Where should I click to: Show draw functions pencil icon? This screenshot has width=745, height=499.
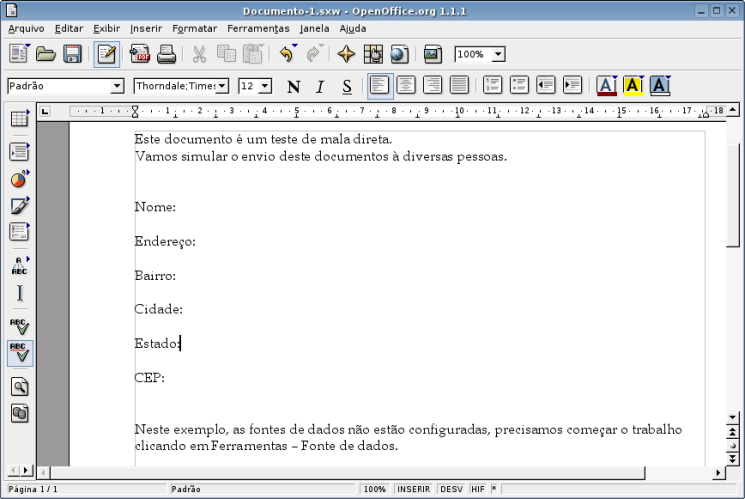[19, 206]
